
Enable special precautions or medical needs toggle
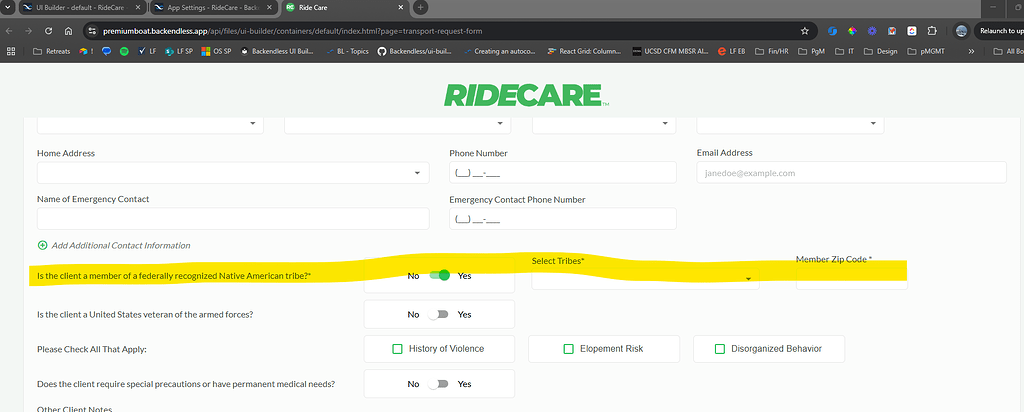[438, 383]
